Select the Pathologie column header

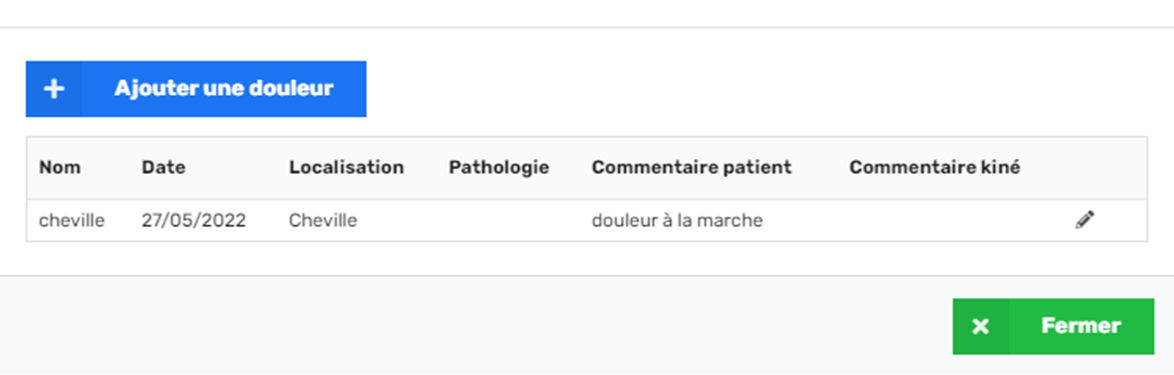pos(499,168)
